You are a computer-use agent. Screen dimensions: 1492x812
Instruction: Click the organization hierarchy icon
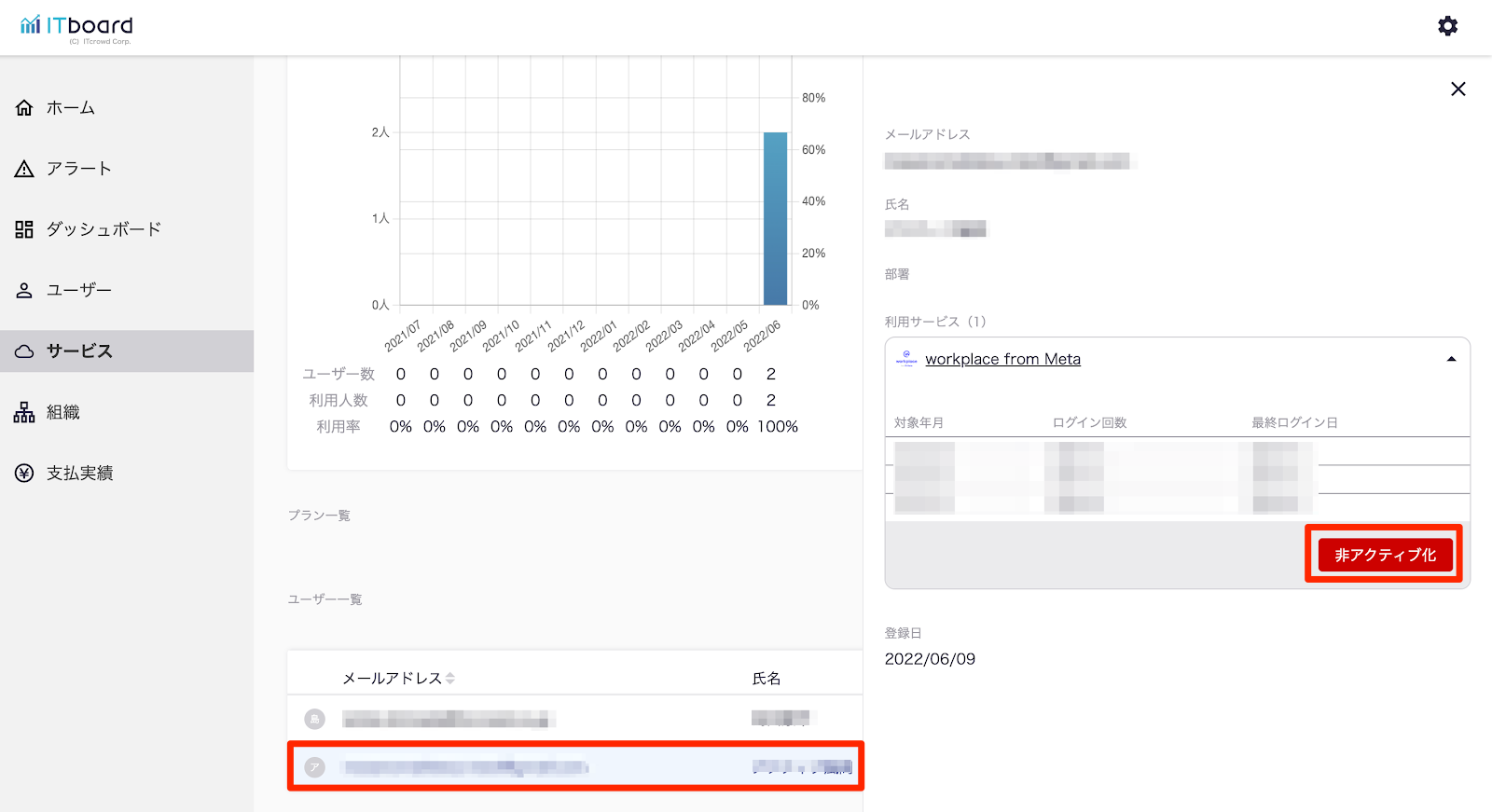pos(24,412)
